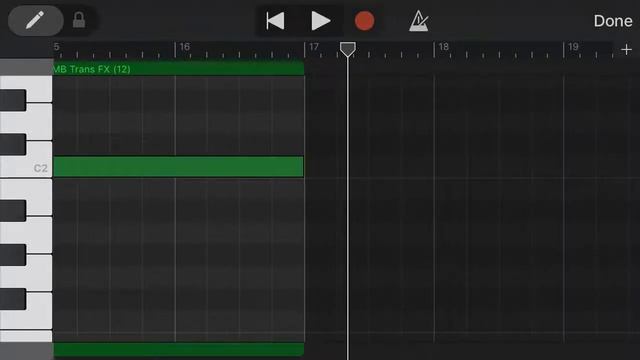Screen dimensions: 640x360
Task: Click bar 17 on the ruler
Action: 313,47
